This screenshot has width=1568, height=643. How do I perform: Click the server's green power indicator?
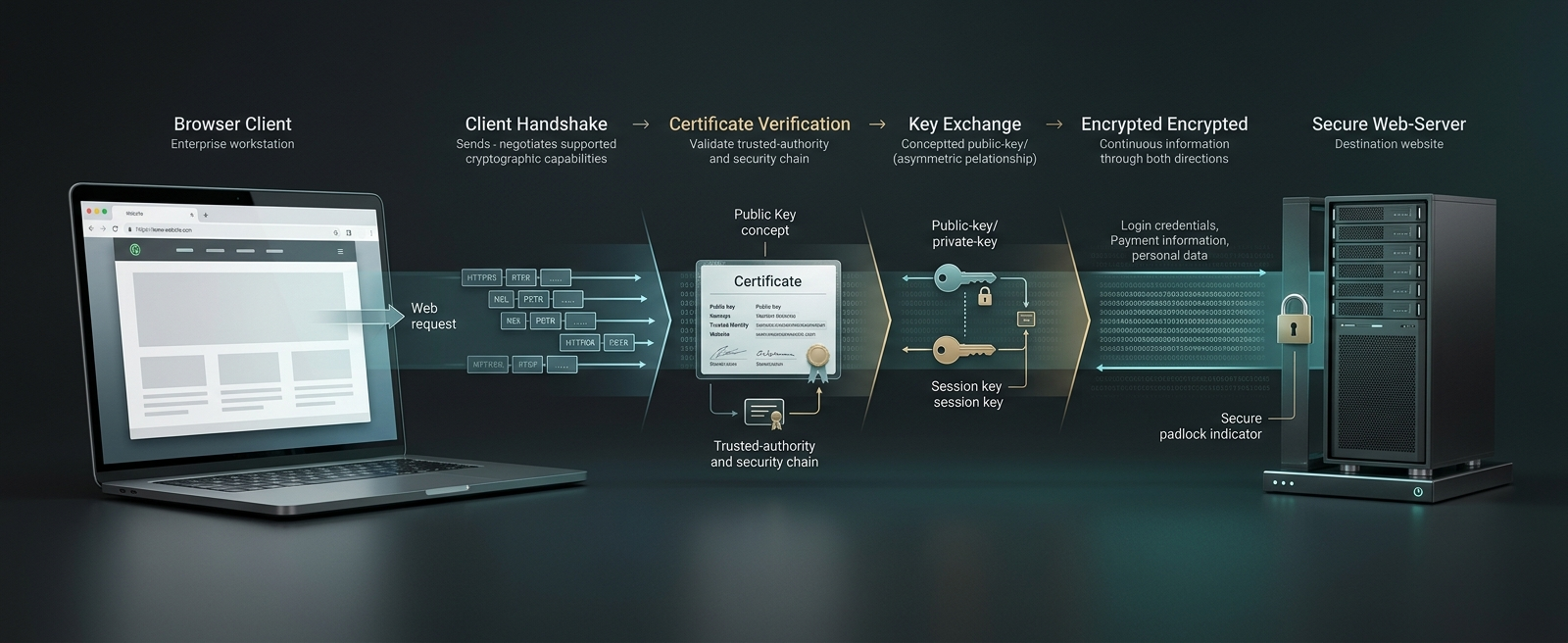tap(1418, 492)
